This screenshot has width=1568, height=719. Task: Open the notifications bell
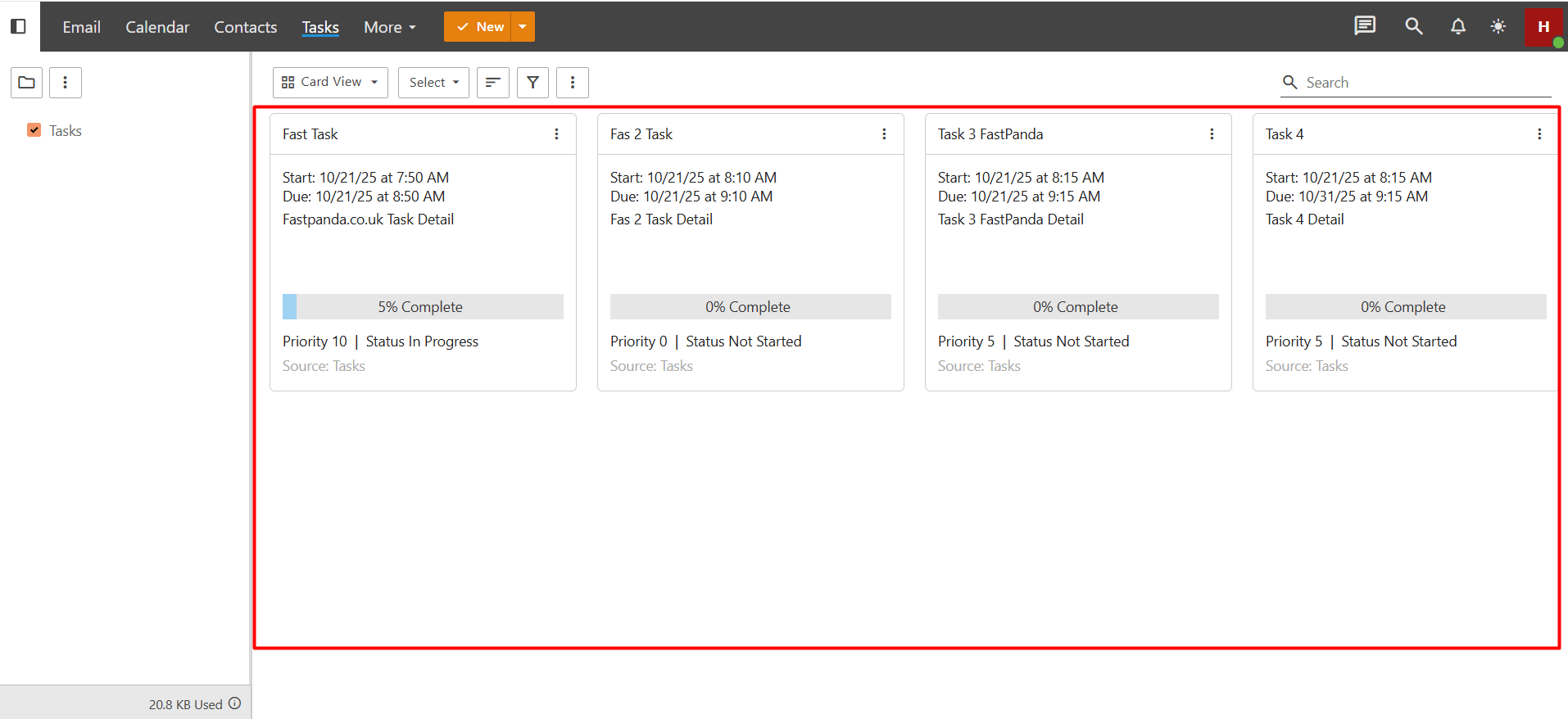1458,26
